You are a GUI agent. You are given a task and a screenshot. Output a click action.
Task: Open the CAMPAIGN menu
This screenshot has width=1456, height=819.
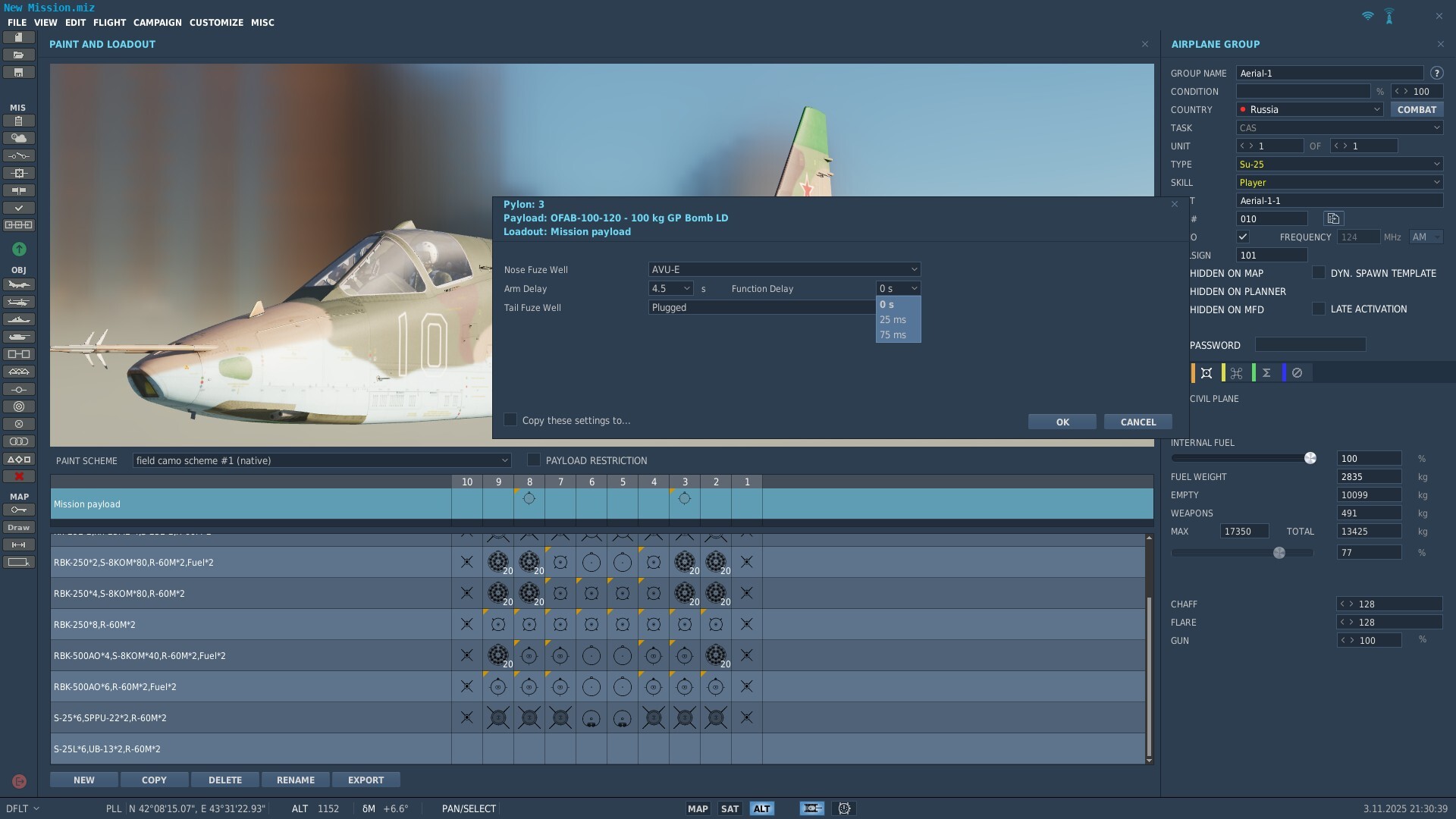tap(157, 23)
